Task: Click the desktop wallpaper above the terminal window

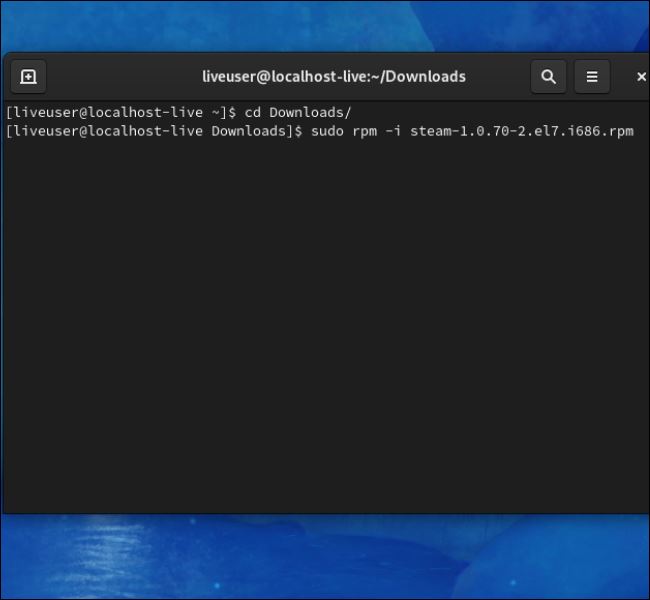Action: pyautogui.click(x=325, y=26)
